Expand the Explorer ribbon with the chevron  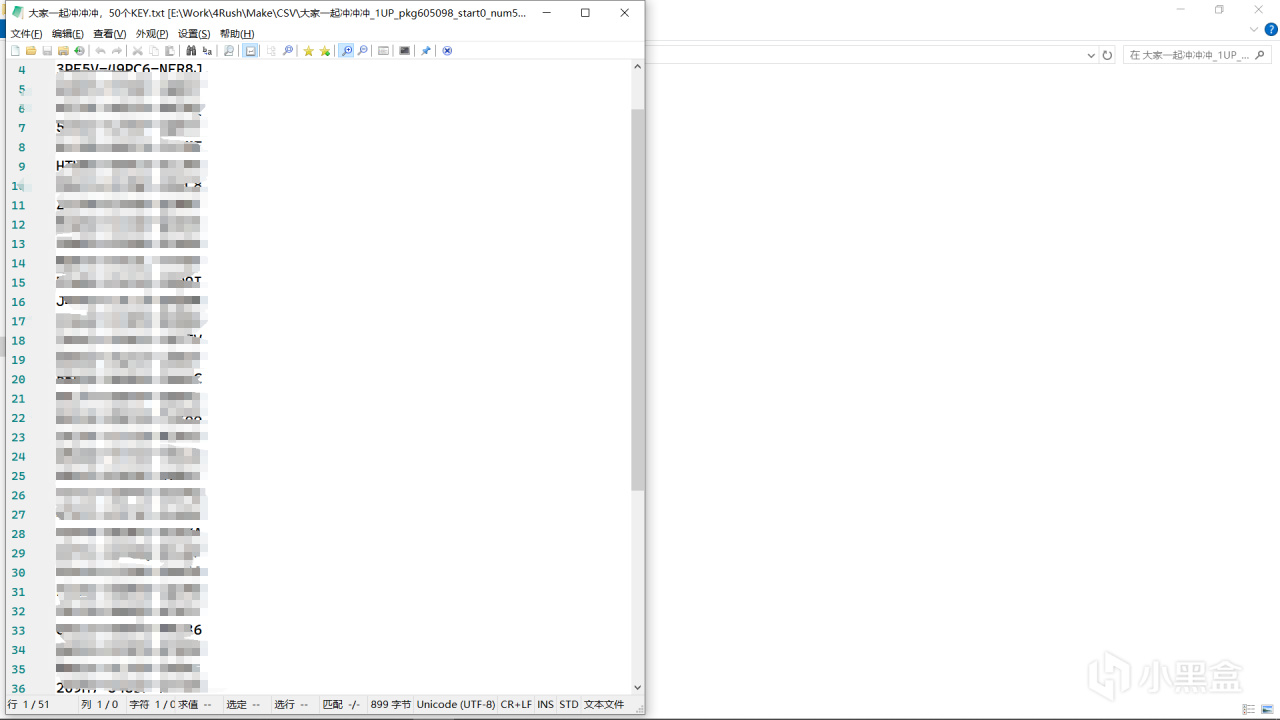pyautogui.click(x=1253, y=29)
